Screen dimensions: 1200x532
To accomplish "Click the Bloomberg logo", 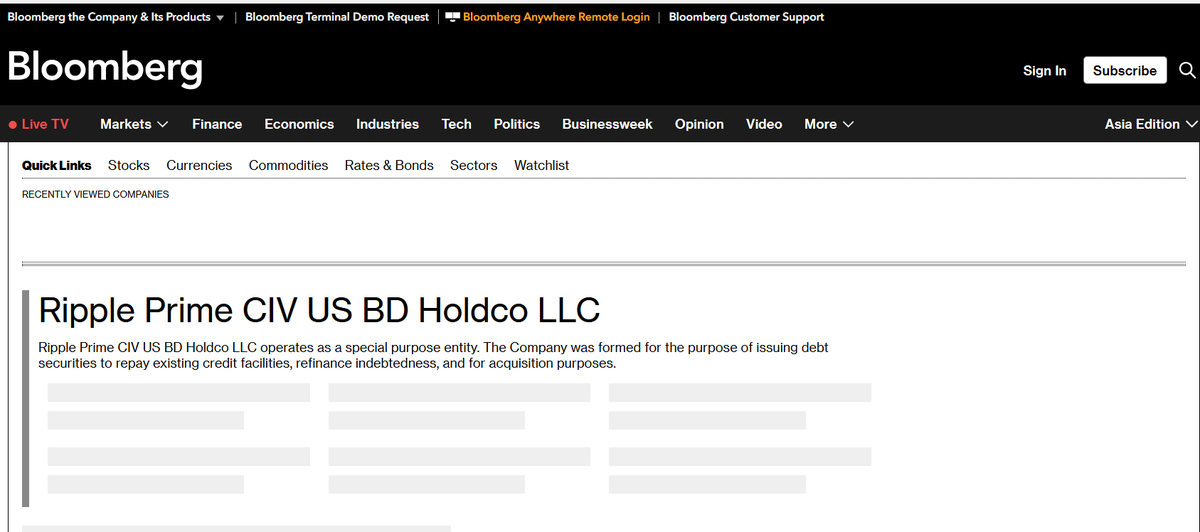I will pos(105,68).
